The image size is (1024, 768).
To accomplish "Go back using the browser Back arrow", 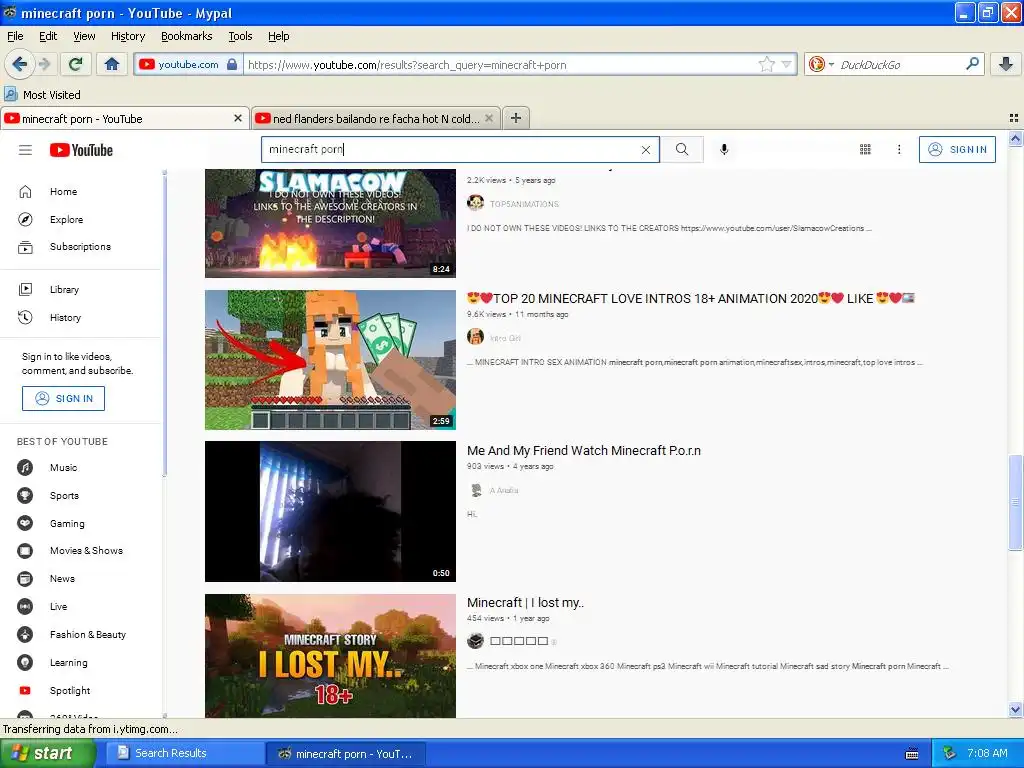I will tap(19, 64).
